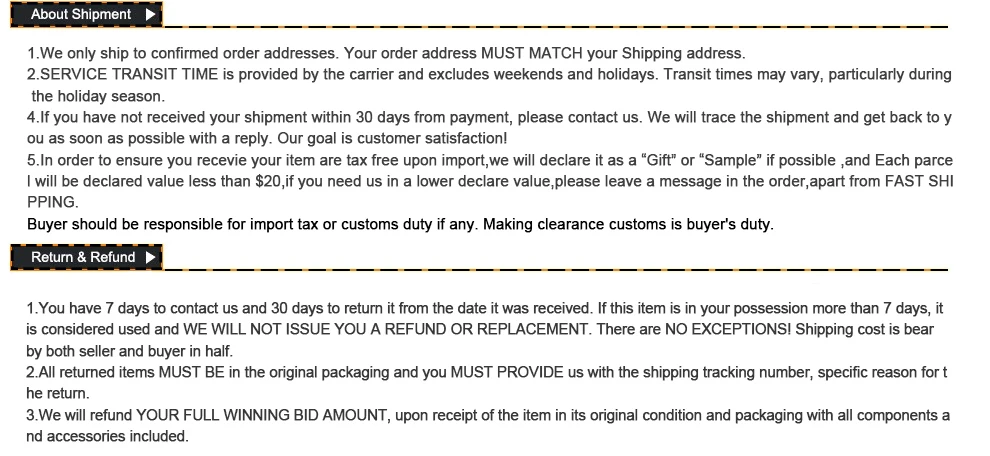Click the YOUR FULL WINNING BID AMOUNT text

click(261, 416)
